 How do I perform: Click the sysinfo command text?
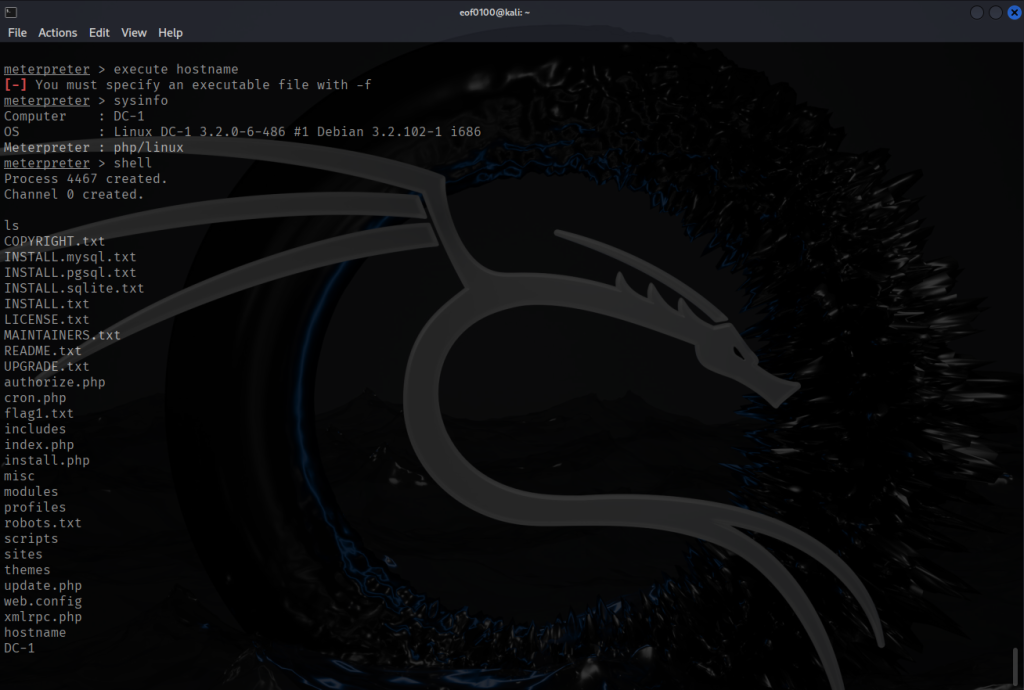(x=141, y=101)
